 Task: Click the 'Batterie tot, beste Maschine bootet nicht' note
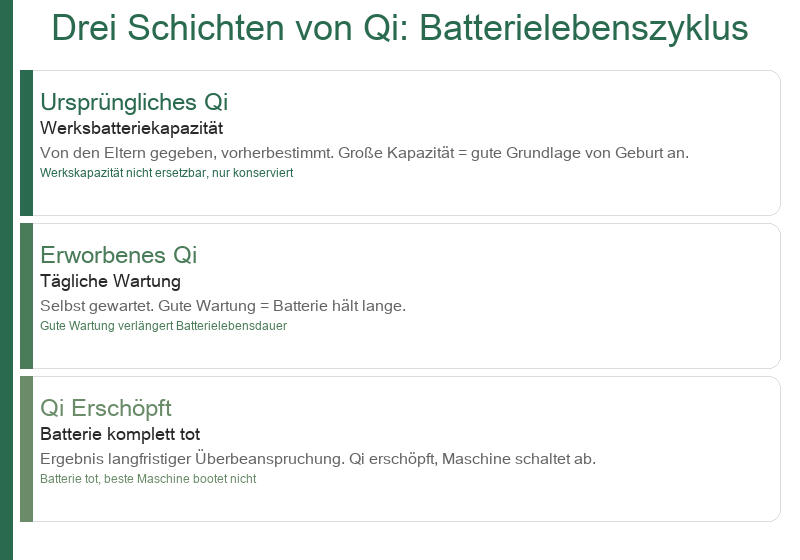pos(148,479)
